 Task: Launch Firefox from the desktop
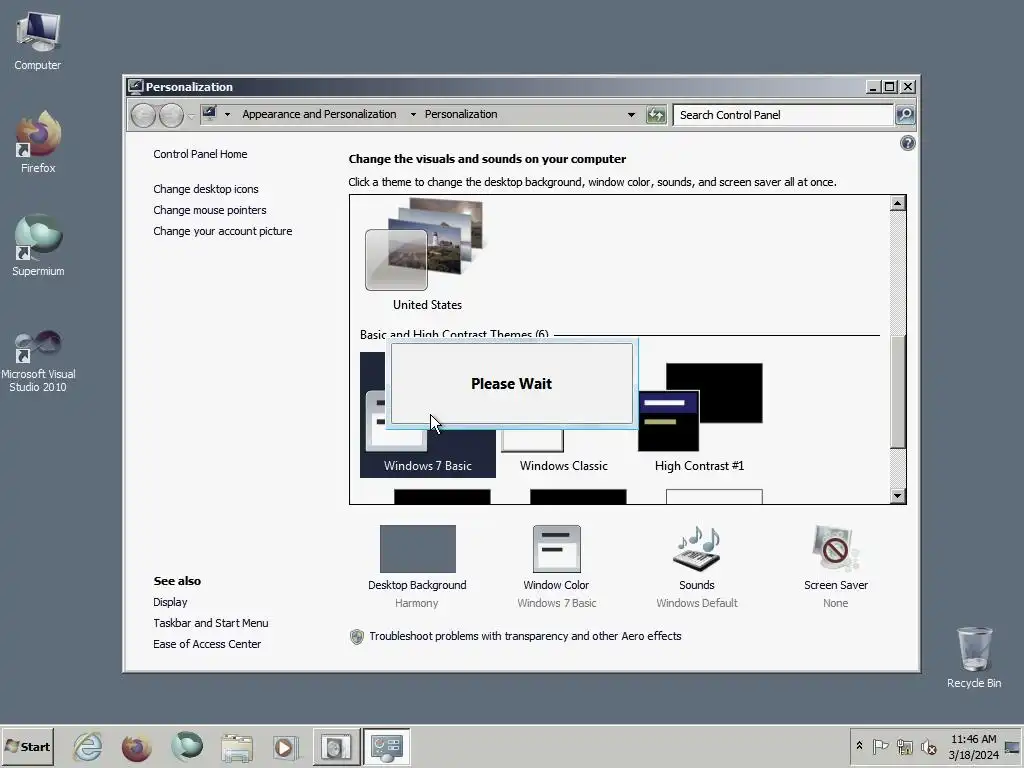click(x=38, y=142)
